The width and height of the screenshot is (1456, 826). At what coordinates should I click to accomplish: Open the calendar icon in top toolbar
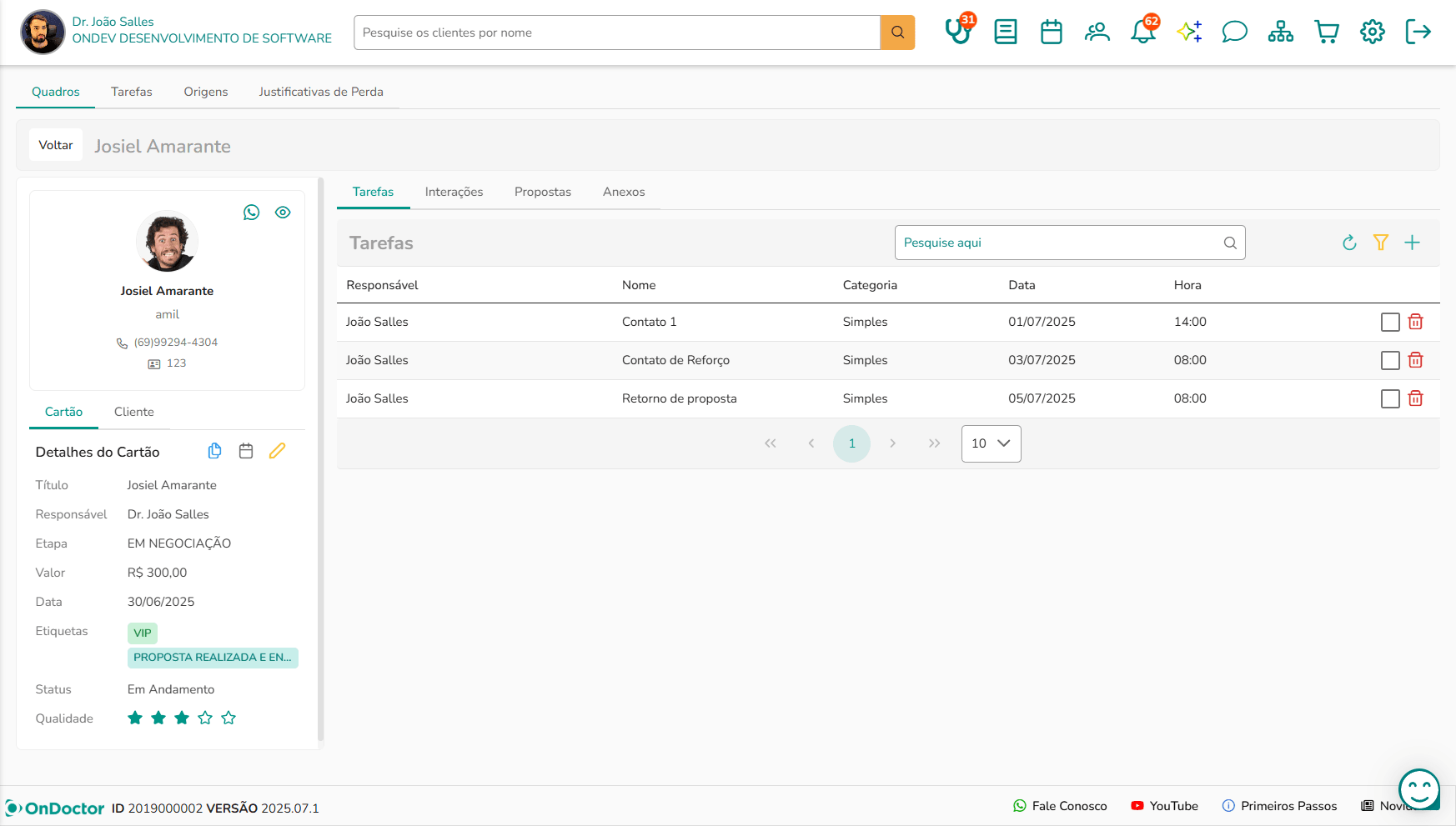(x=1052, y=32)
